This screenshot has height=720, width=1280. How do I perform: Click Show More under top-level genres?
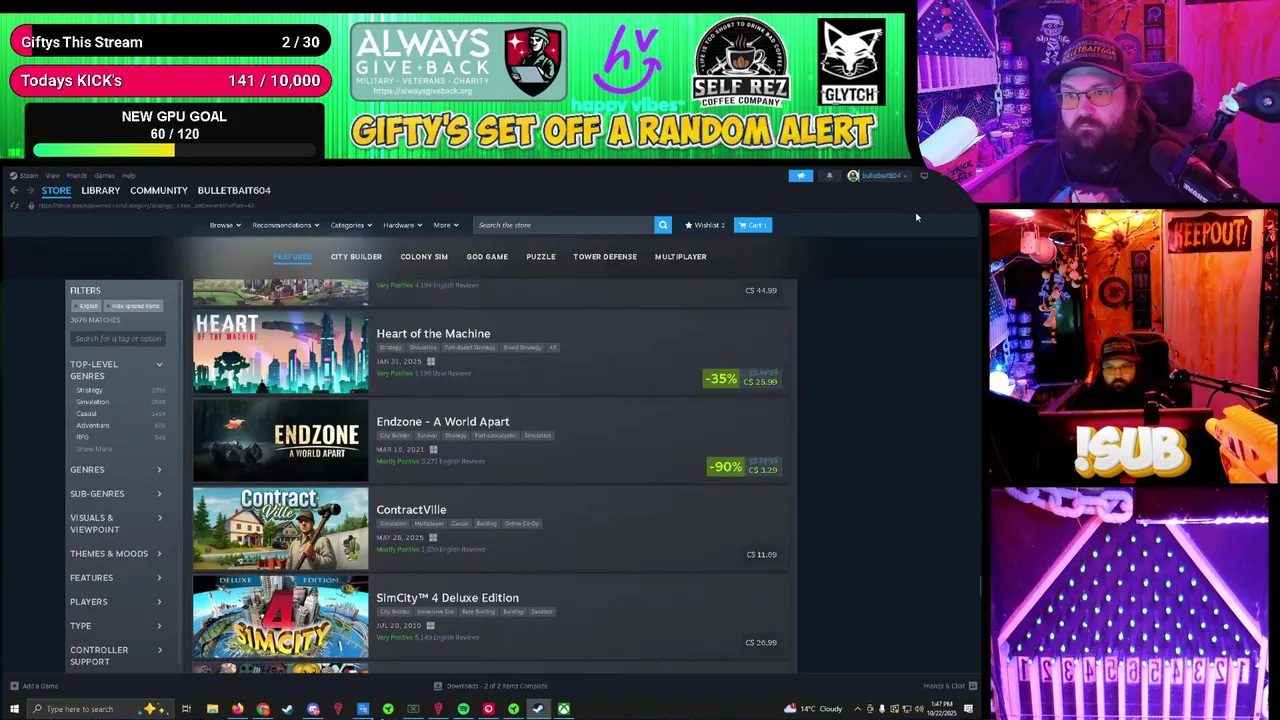coord(94,449)
